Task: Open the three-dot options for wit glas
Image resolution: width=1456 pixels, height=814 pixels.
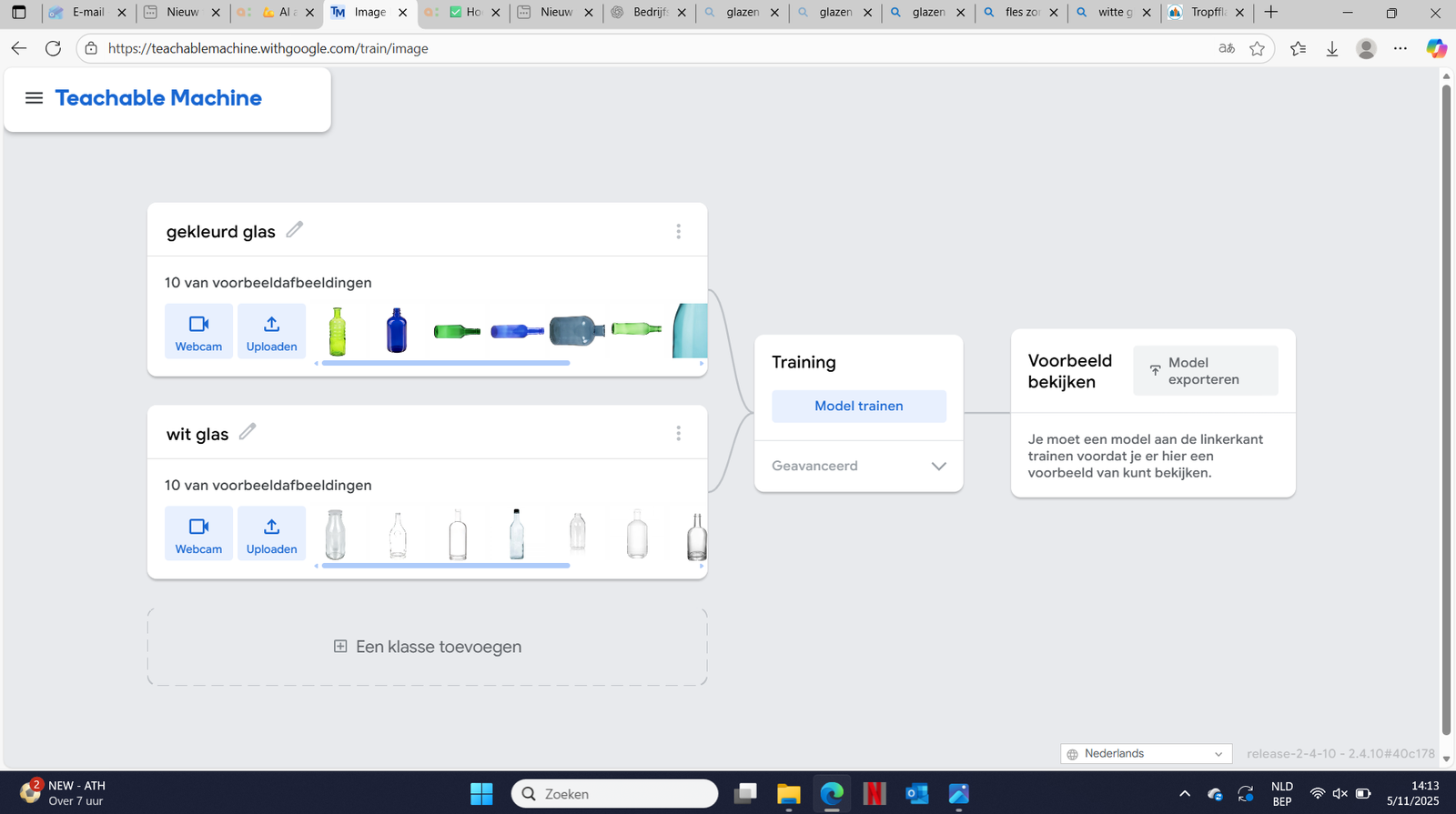Action: [x=678, y=434]
